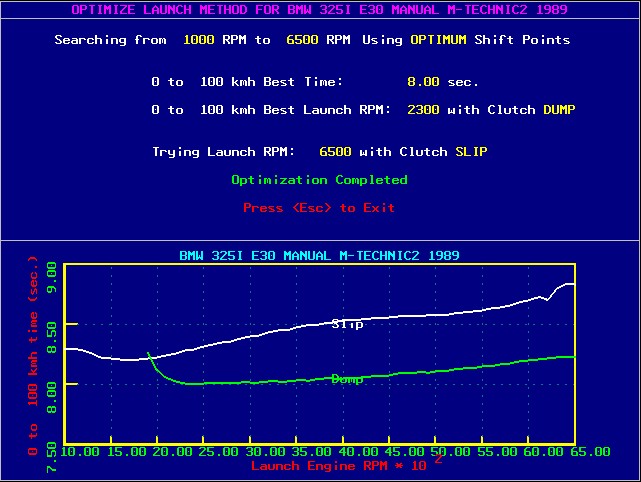The width and height of the screenshot is (641, 482).
Task: Click the Slip curve label on graph
Action: [347, 324]
